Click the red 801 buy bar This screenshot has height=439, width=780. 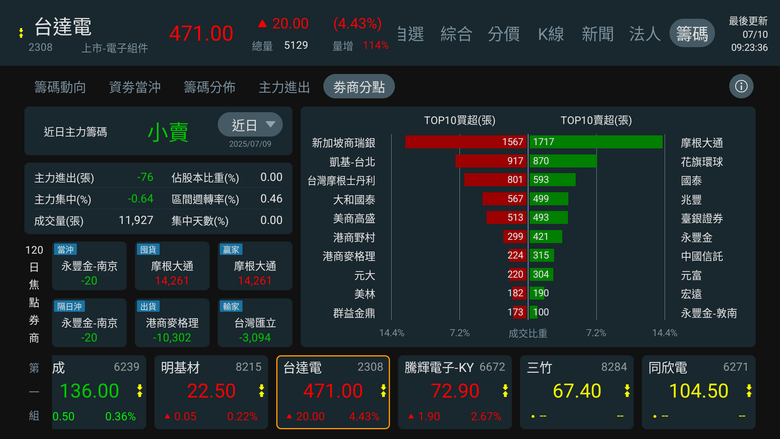(x=495, y=179)
